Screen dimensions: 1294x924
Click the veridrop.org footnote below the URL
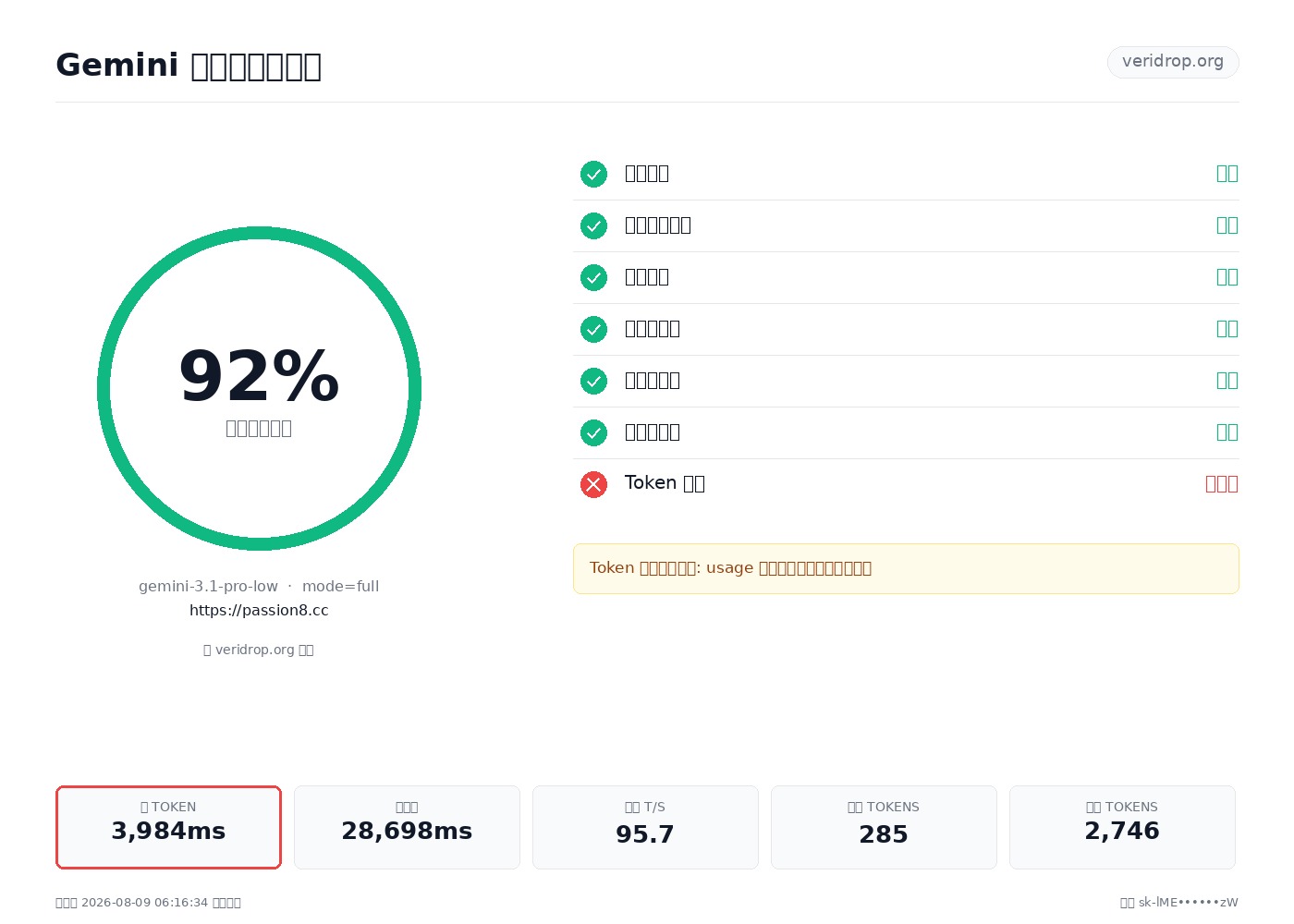pyautogui.click(x=259, y=650)
